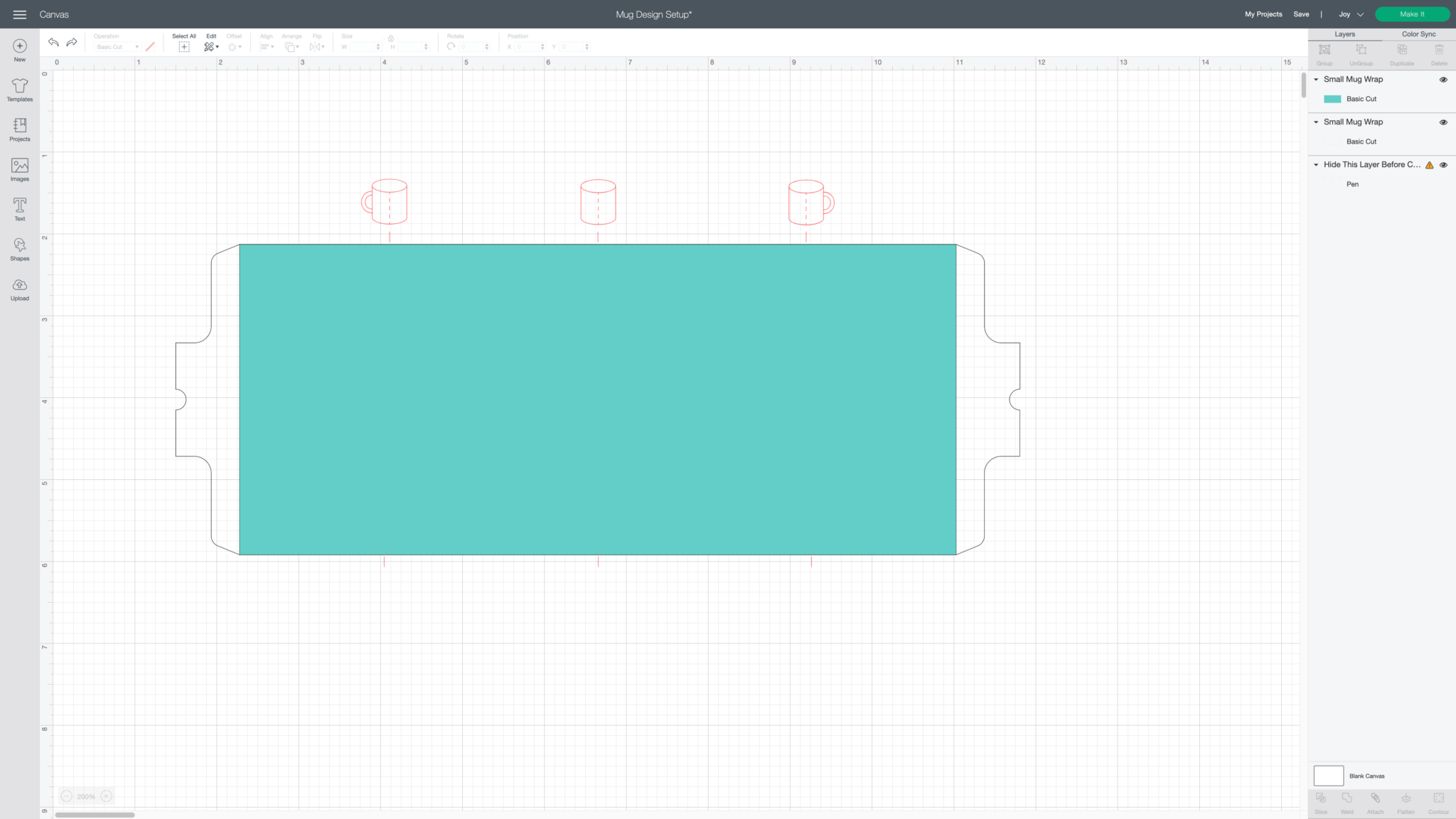Open the hamburger main menu

click(20, 14)
